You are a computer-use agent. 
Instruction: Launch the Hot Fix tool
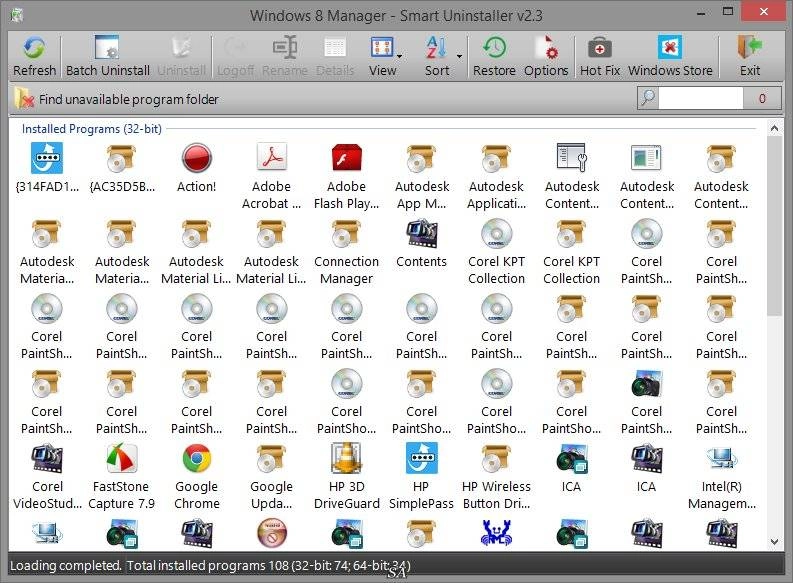click(x=600, y=56)
